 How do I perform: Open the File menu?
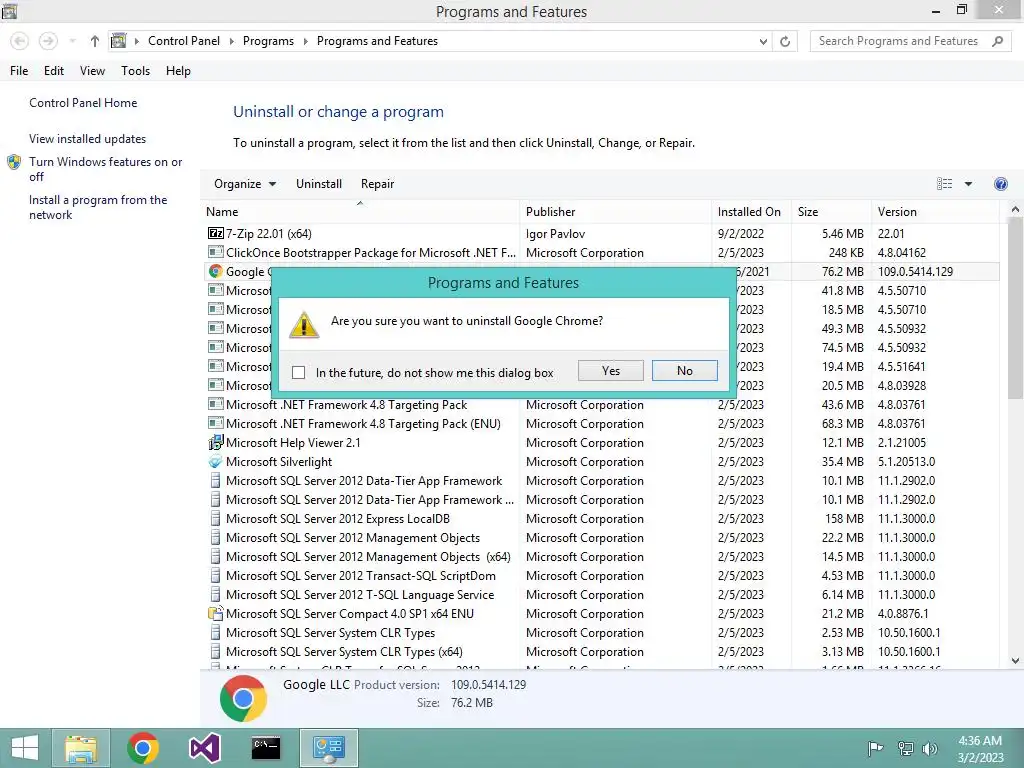point(19,71)
